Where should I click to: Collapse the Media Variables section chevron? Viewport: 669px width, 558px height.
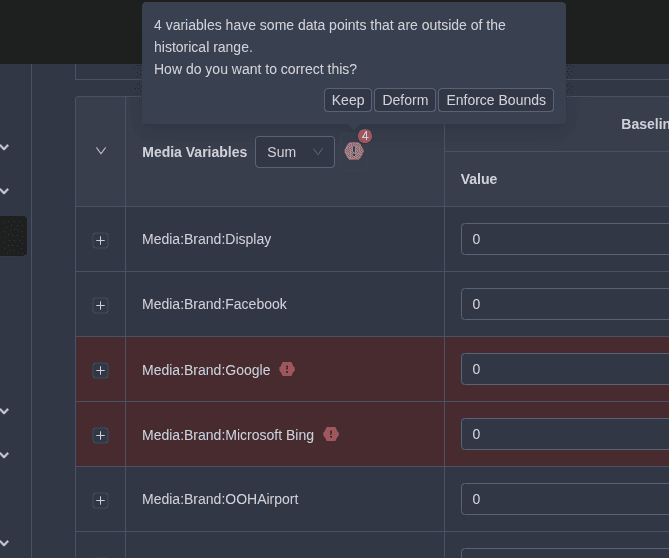[x=101, y=151]
